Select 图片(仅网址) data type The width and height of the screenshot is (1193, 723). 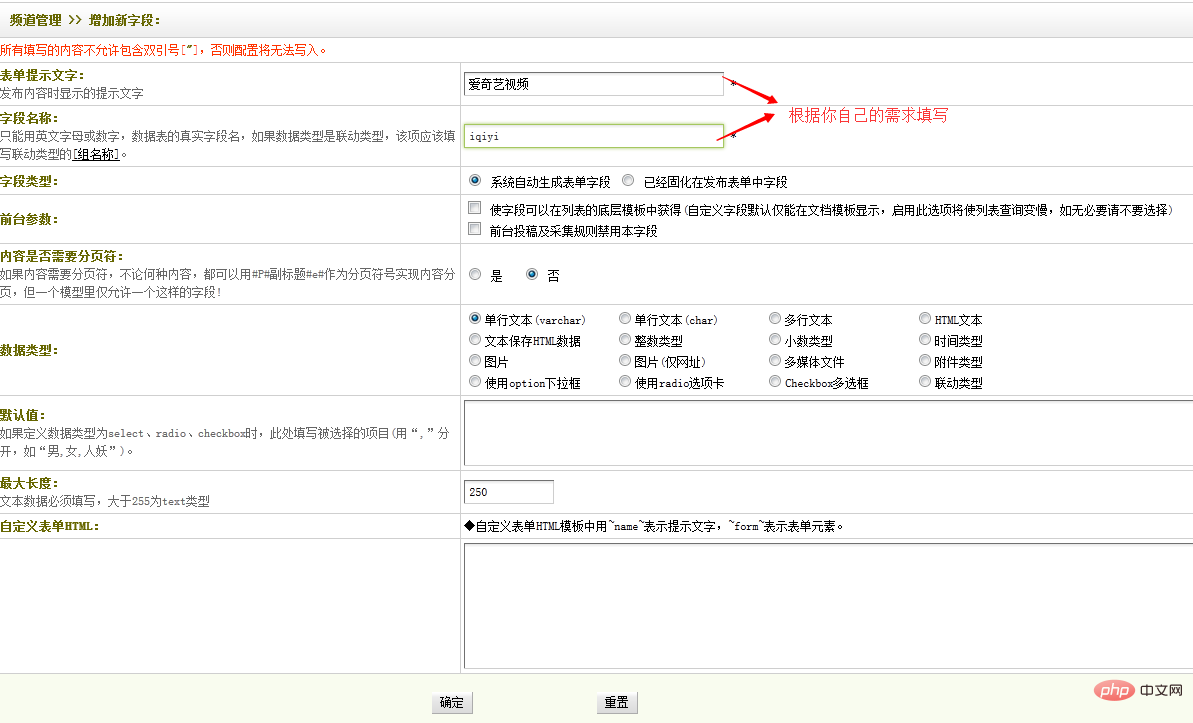[x=625, y=361]
